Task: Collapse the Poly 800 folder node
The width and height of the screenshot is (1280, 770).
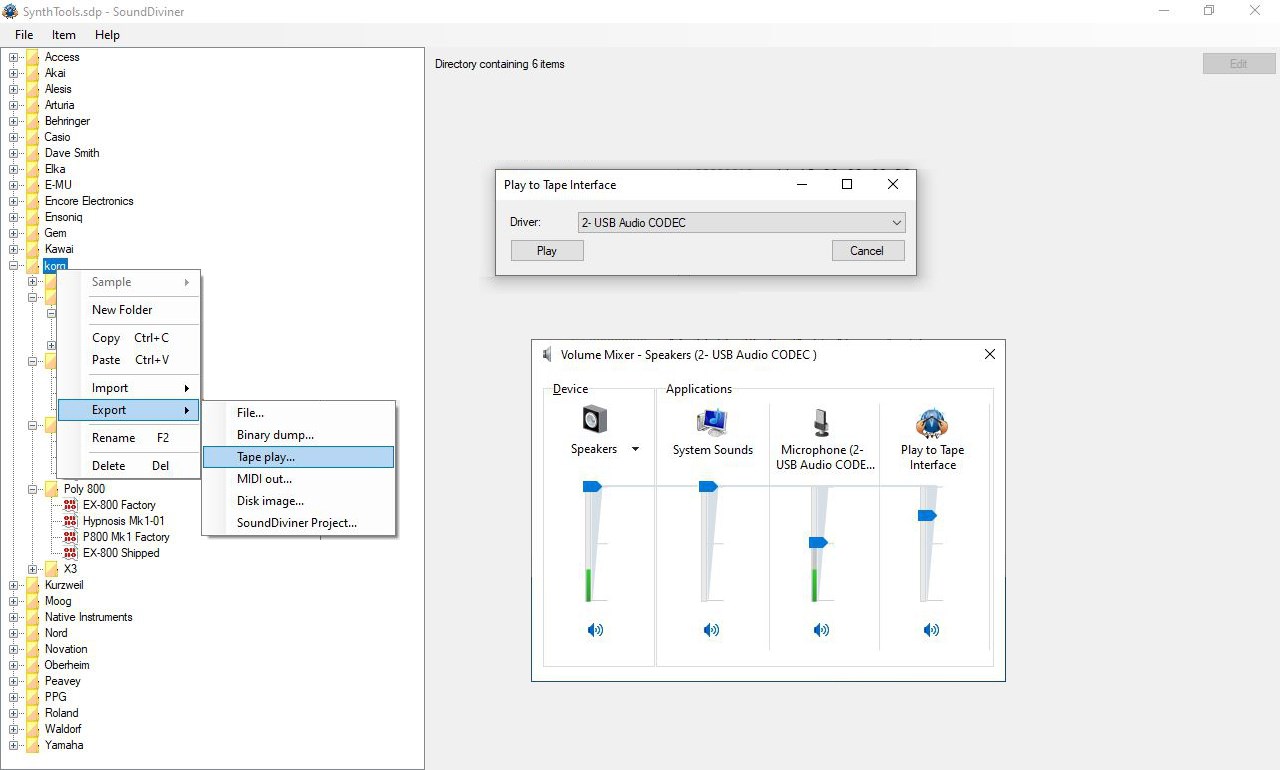Action: pyautogui.click(x=32, y=489)
